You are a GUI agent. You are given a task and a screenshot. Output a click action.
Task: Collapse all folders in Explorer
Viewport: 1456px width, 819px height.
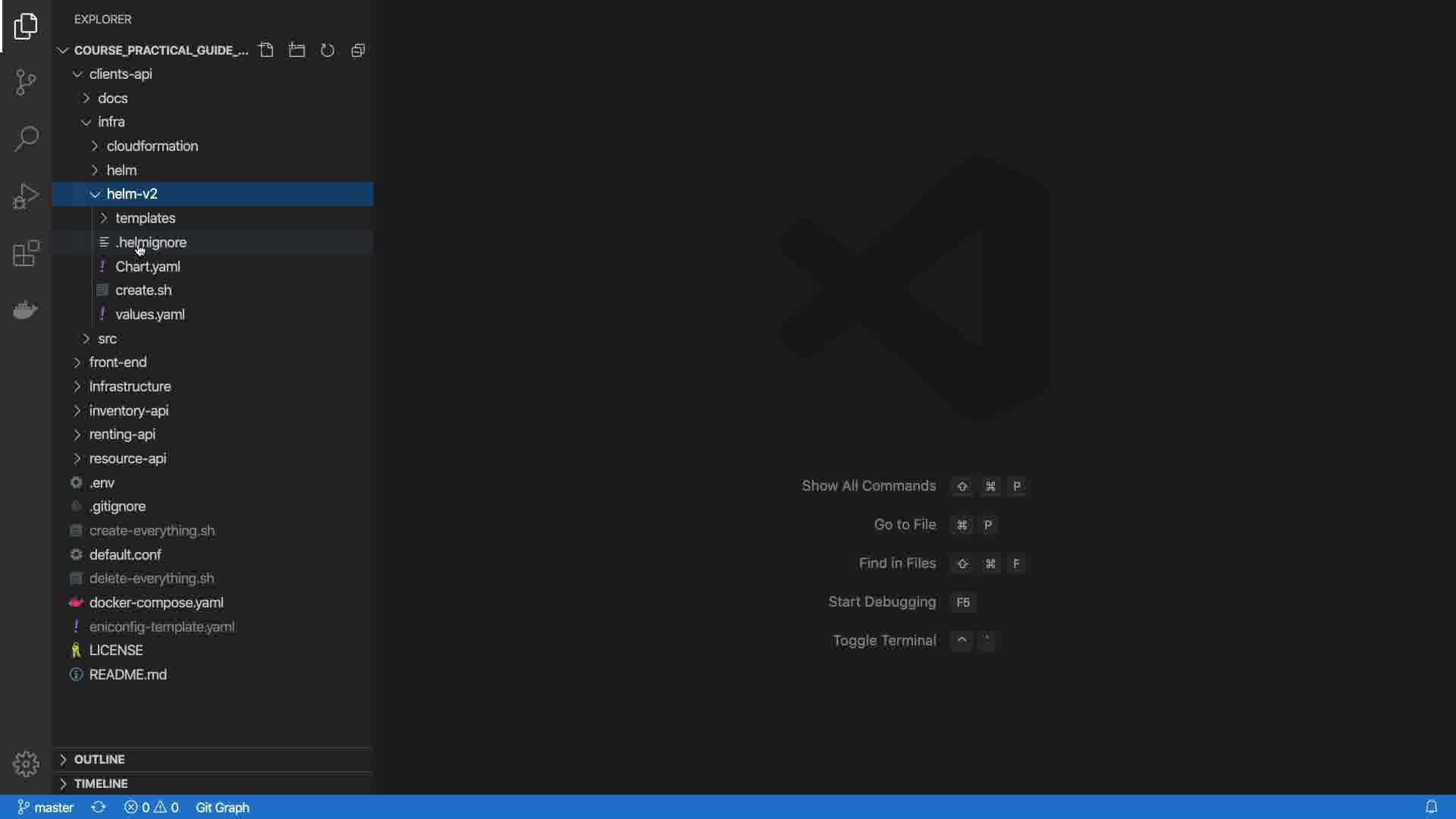(x=359, y=50)
